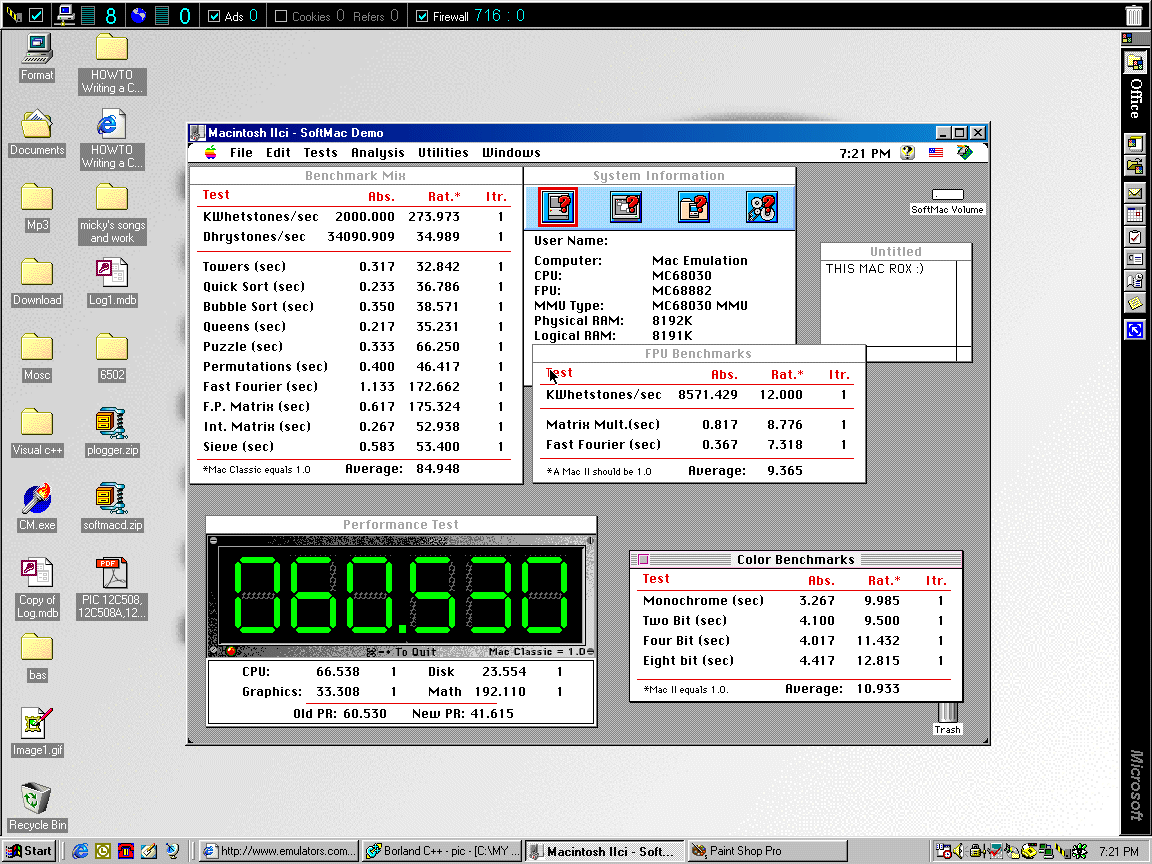This screenshot has width=1152, height=864.
Task: Select the Monochrome (sec) row
Action: (795, 600)
